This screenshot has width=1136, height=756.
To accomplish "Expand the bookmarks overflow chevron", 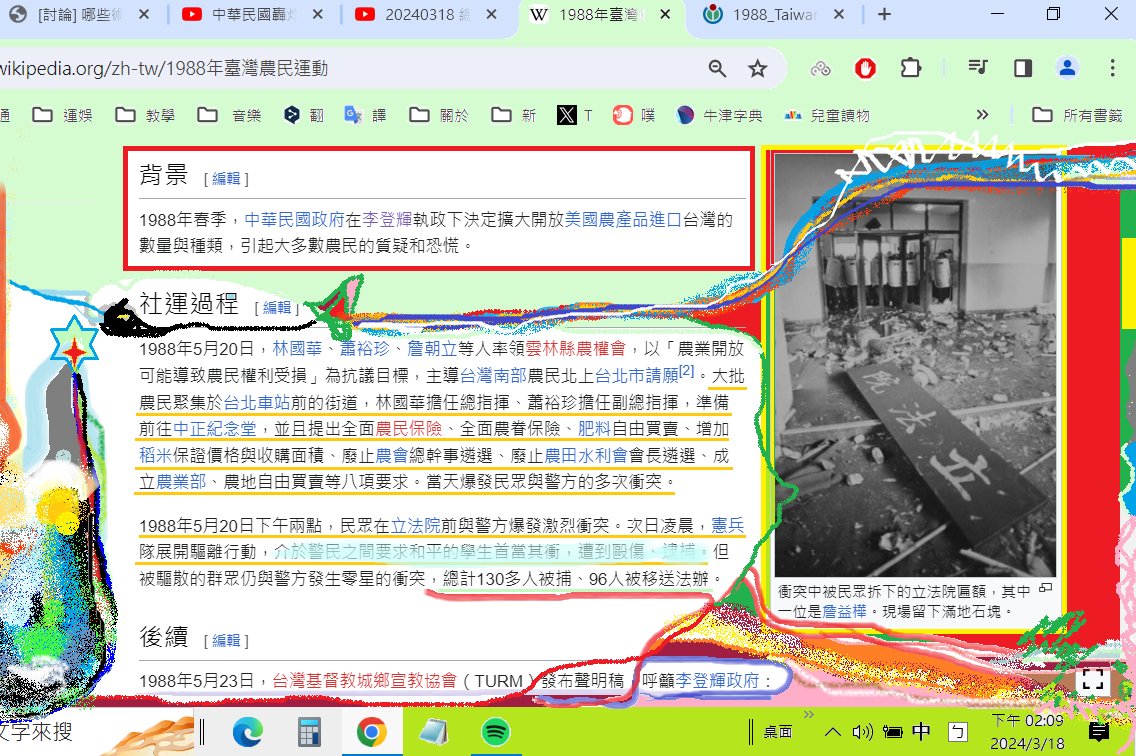I will tap(982, 115).
